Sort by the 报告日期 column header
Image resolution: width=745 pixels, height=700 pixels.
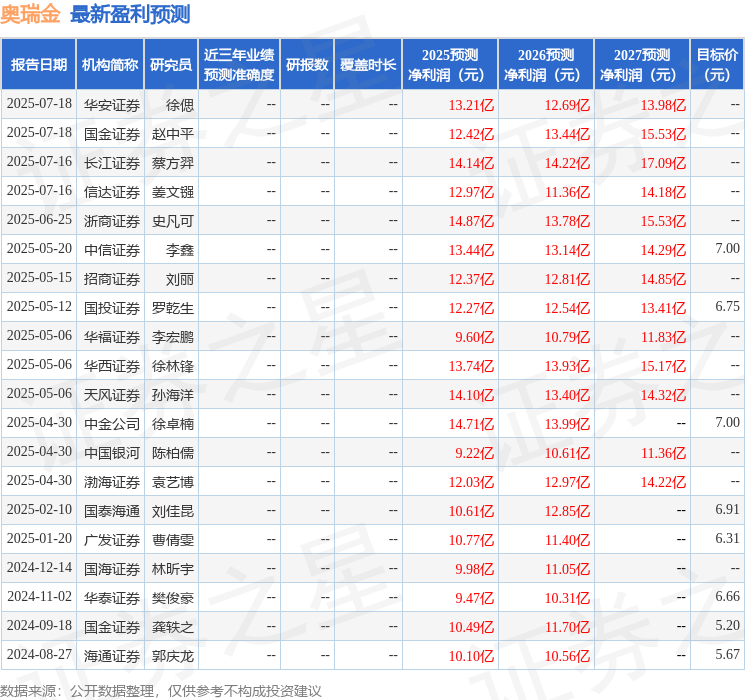coord(39,64)
